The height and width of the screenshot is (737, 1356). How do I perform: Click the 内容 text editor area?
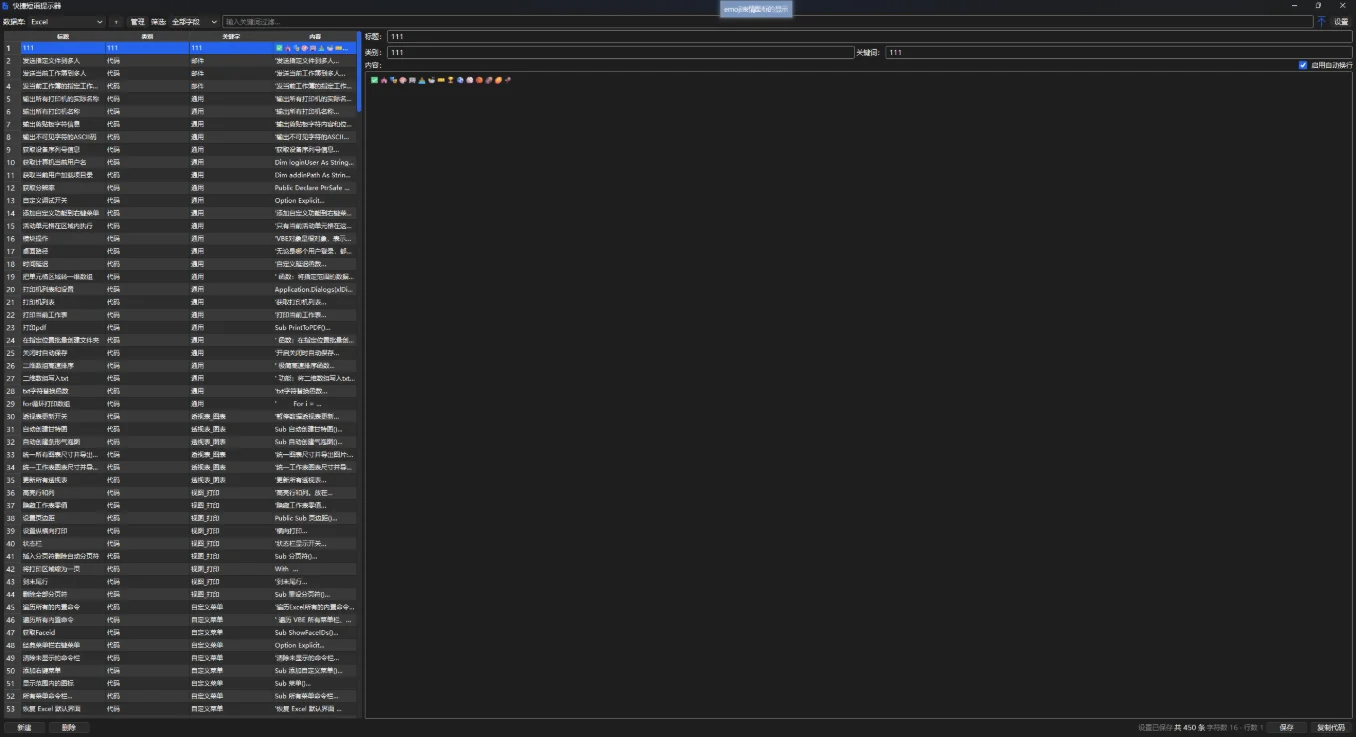(858, 395)
